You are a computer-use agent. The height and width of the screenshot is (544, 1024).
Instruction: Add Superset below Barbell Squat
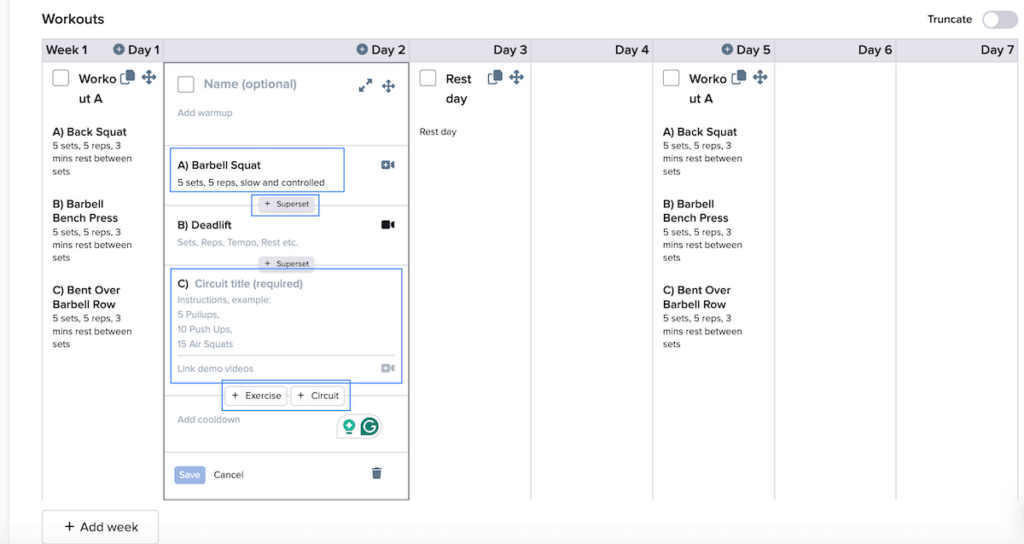pos(287,204)
